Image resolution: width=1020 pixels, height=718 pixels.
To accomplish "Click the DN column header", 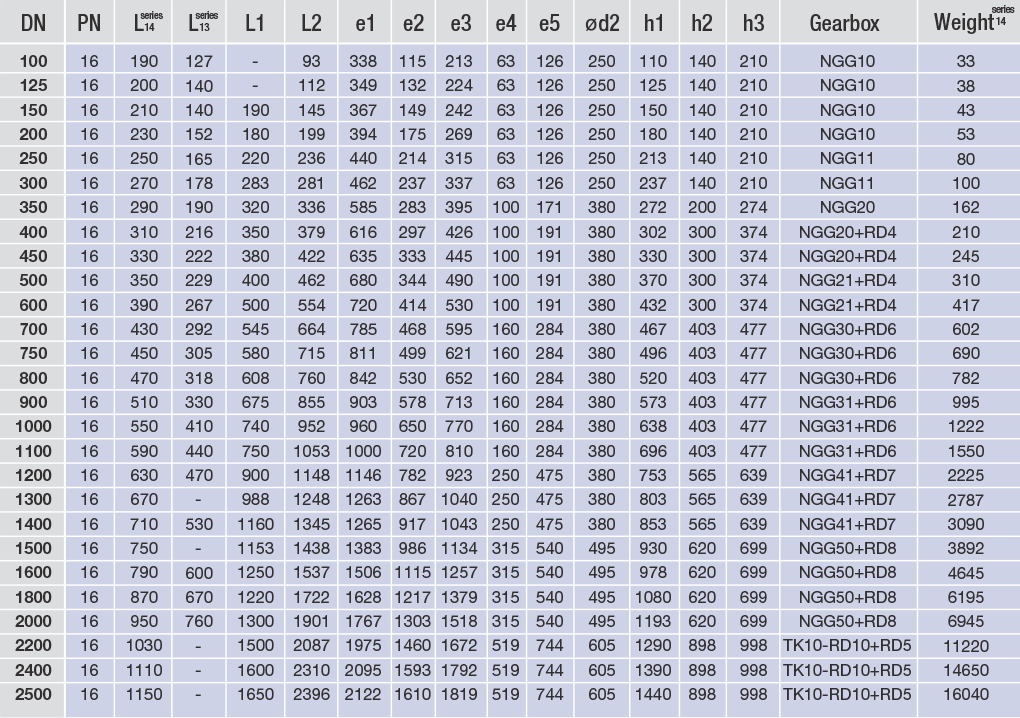I will [x=32, y=23].
